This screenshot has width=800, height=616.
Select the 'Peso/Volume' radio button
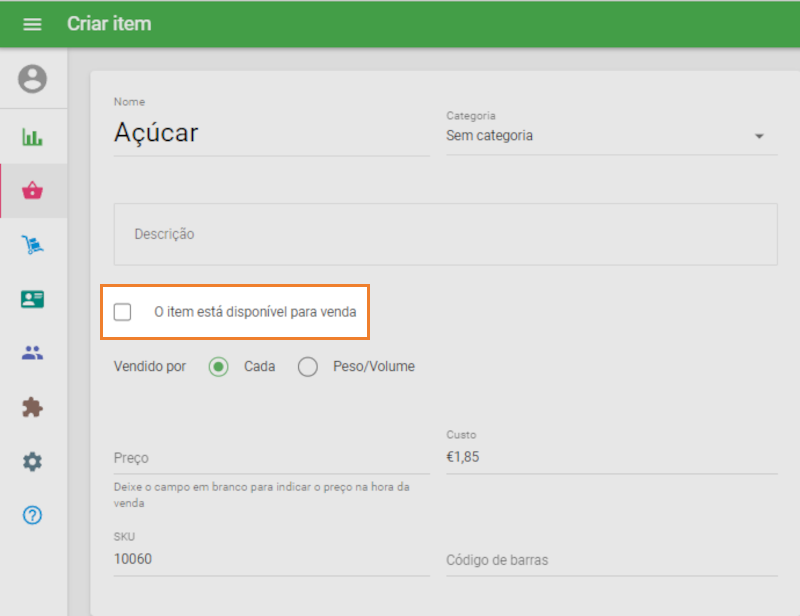pyautogui.click(x=308, y=367)
